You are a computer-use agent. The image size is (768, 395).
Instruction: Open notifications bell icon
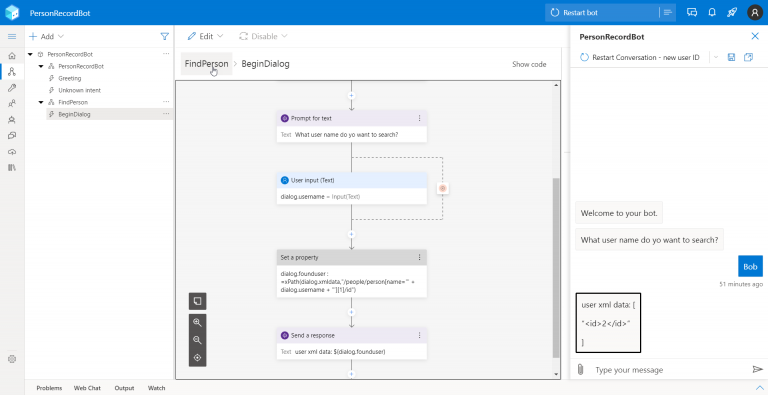click(x=712, y=13)
